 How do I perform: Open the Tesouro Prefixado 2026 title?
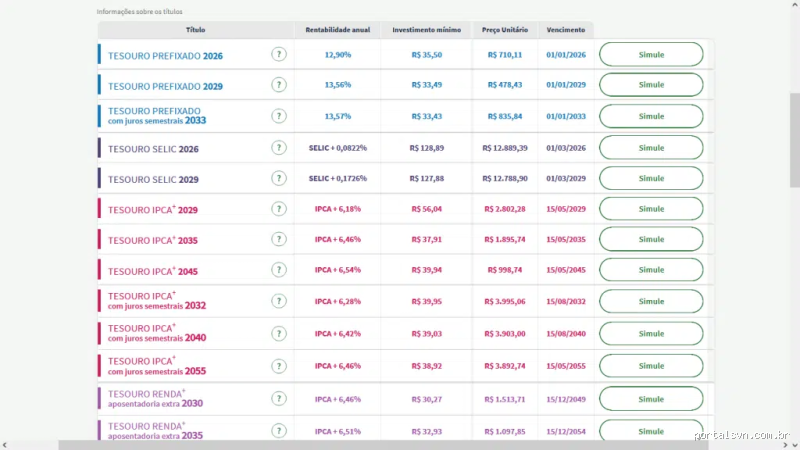pyautogui.click(x=165, y=56)
